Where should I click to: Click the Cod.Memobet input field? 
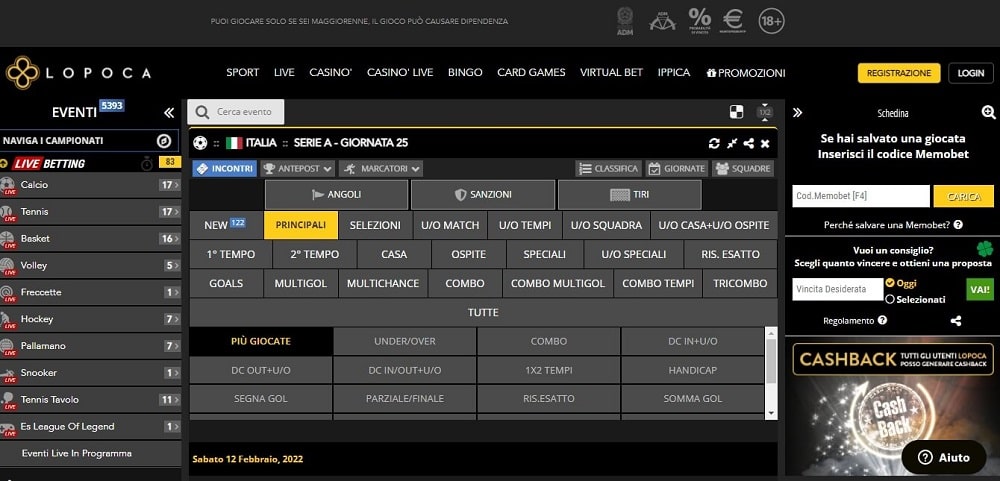861,196
